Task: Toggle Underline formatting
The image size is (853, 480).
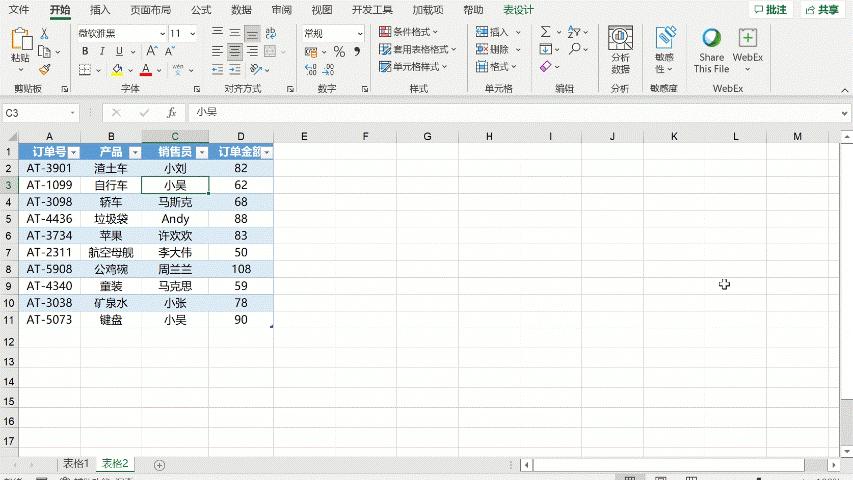Action: pyautogui.click(x=119, y=52)
